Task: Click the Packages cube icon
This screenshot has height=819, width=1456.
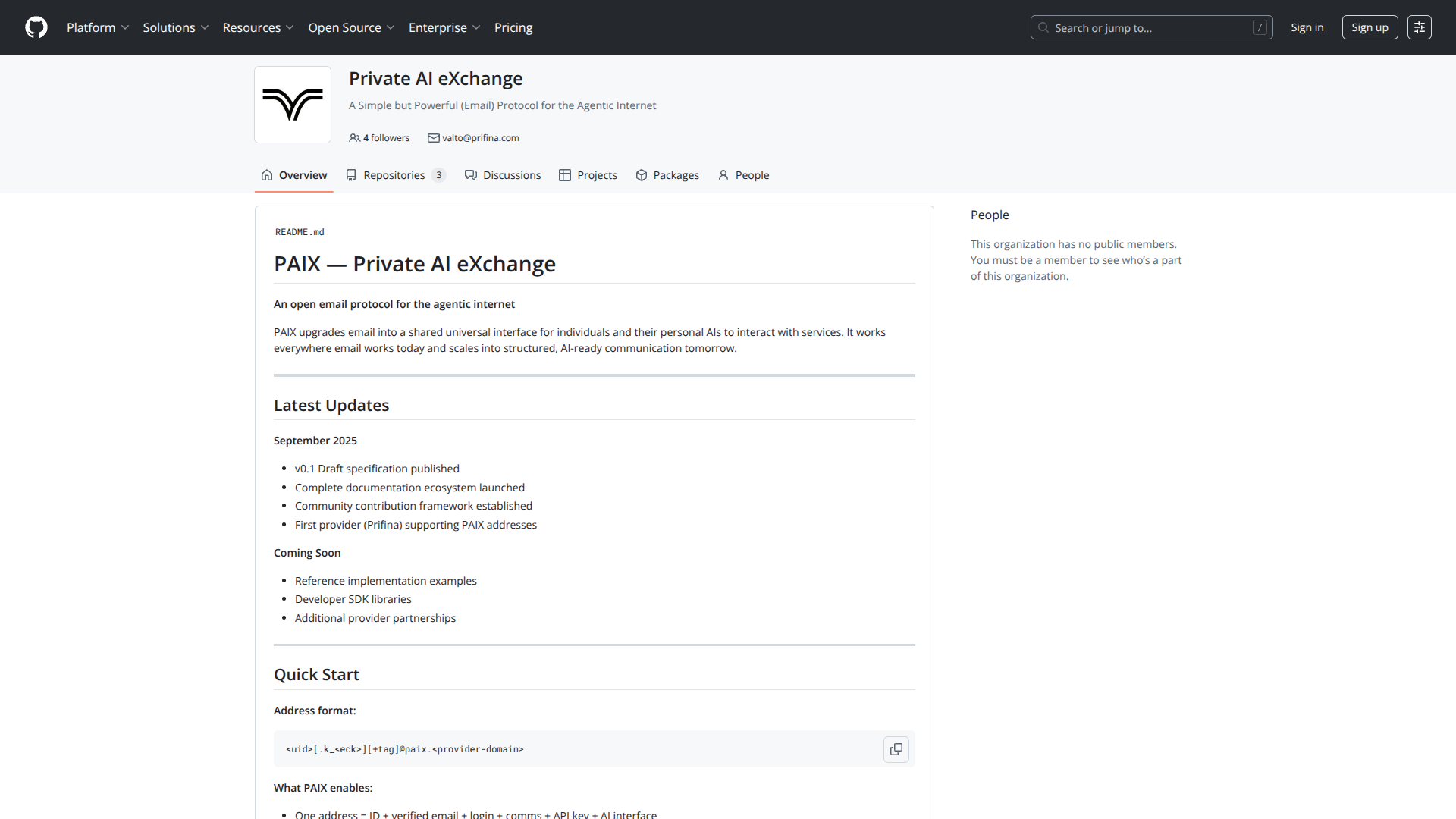Action: pyautogui.click(x=642, y=175)
